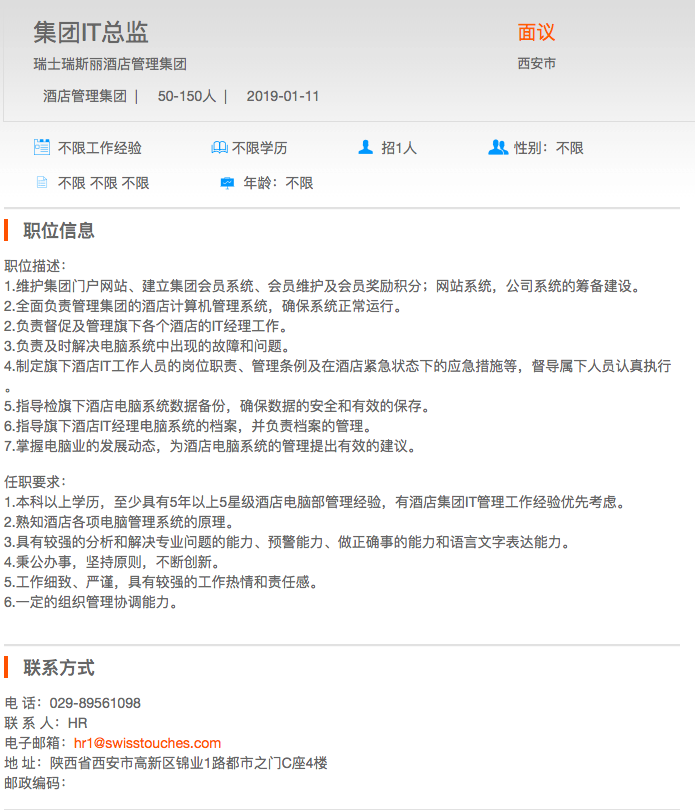Click the open book icon for 不限学历

[x=219, y=148]
